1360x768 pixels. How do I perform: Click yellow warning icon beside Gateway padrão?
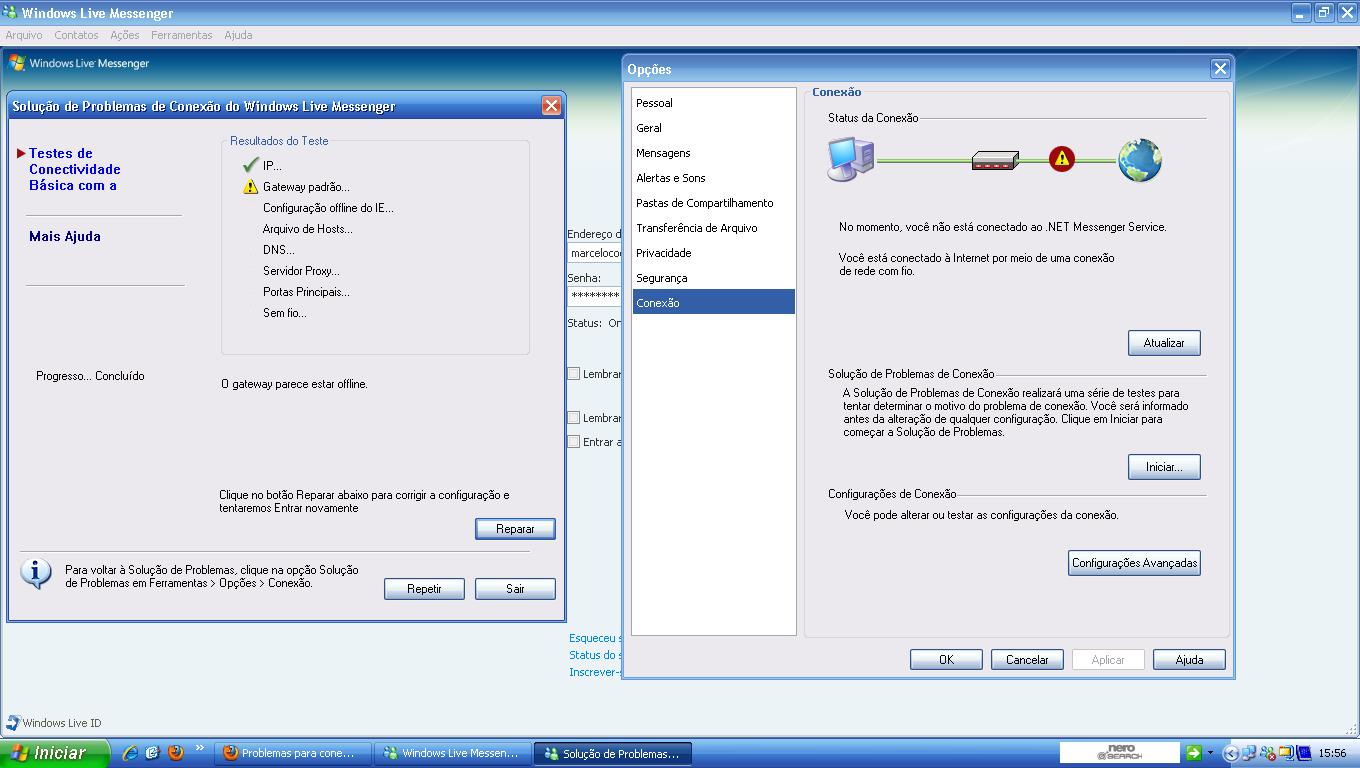pyautogui.click(x=250, y=187)
